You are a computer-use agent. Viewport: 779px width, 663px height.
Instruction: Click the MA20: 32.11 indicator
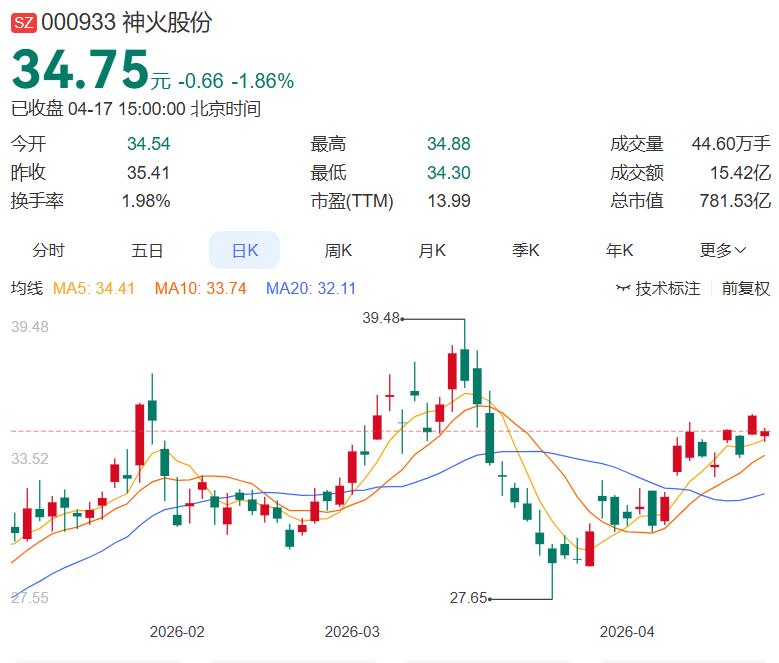(x=311, y=288)
